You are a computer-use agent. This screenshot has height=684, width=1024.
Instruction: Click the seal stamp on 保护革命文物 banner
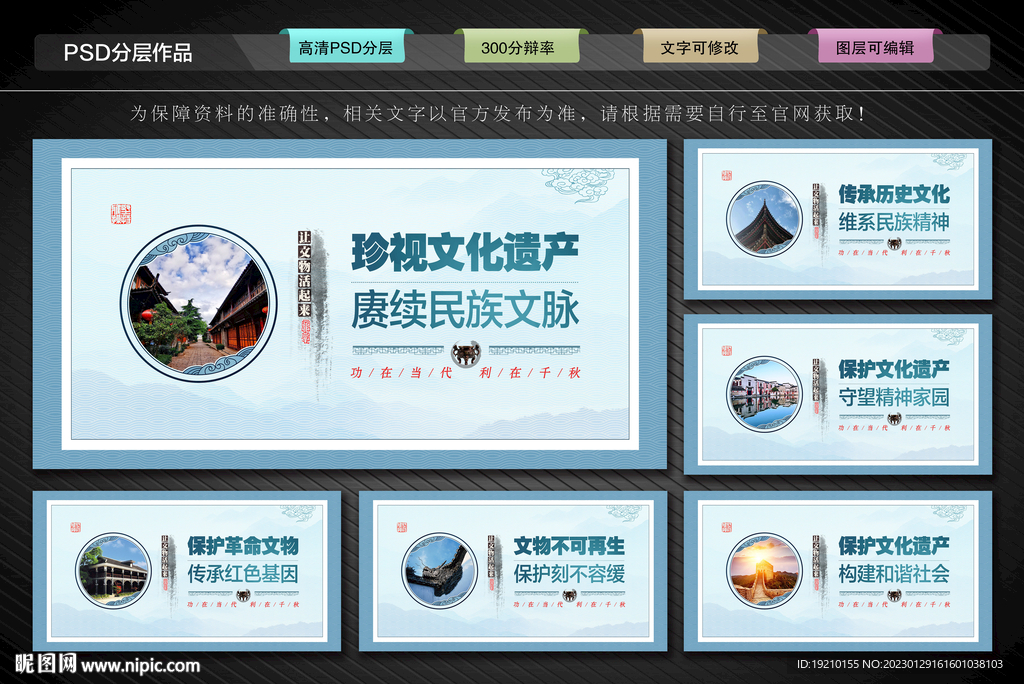click(x=75, y=526)
